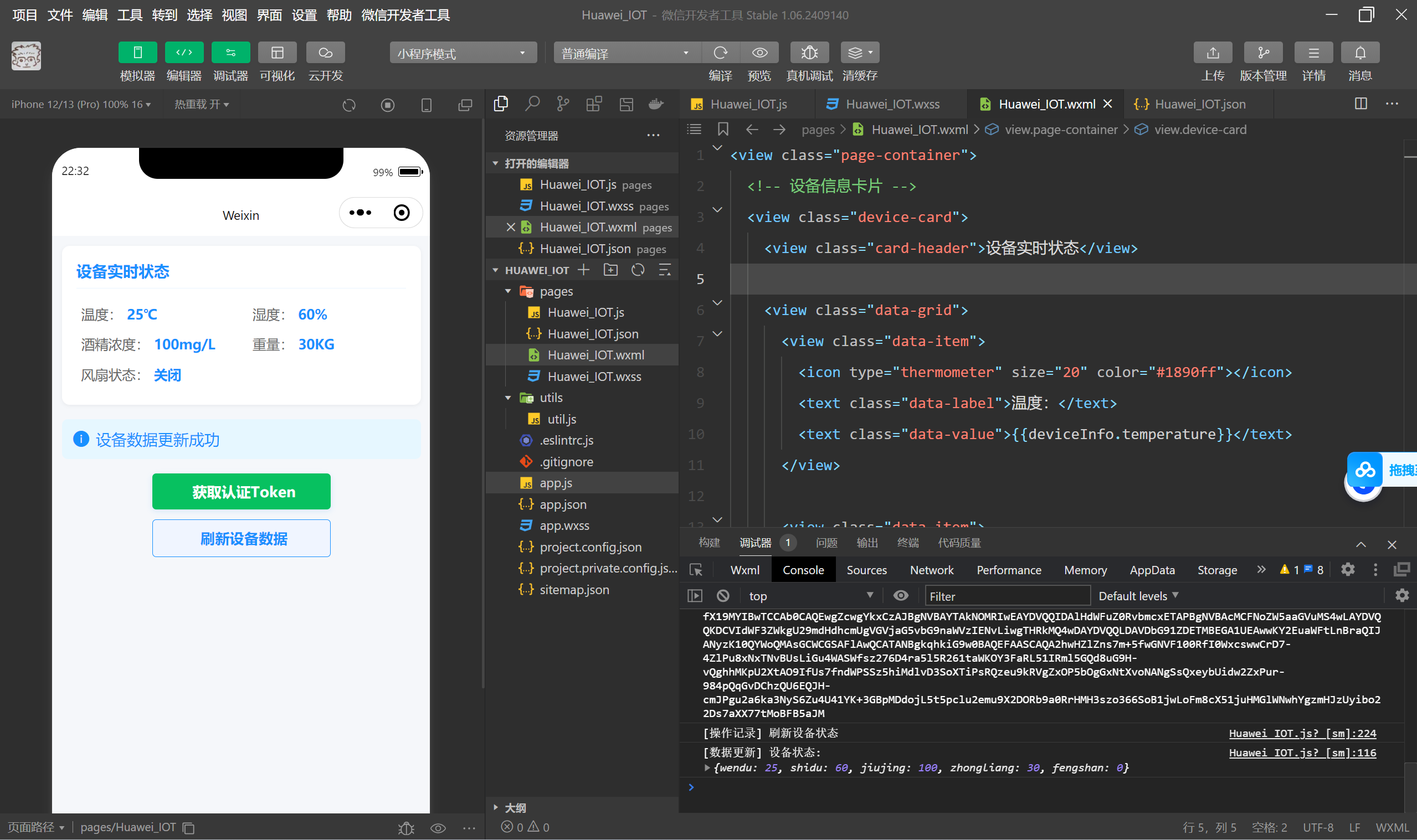Toggle the 调试器 debugger panel button

[230, 53]
